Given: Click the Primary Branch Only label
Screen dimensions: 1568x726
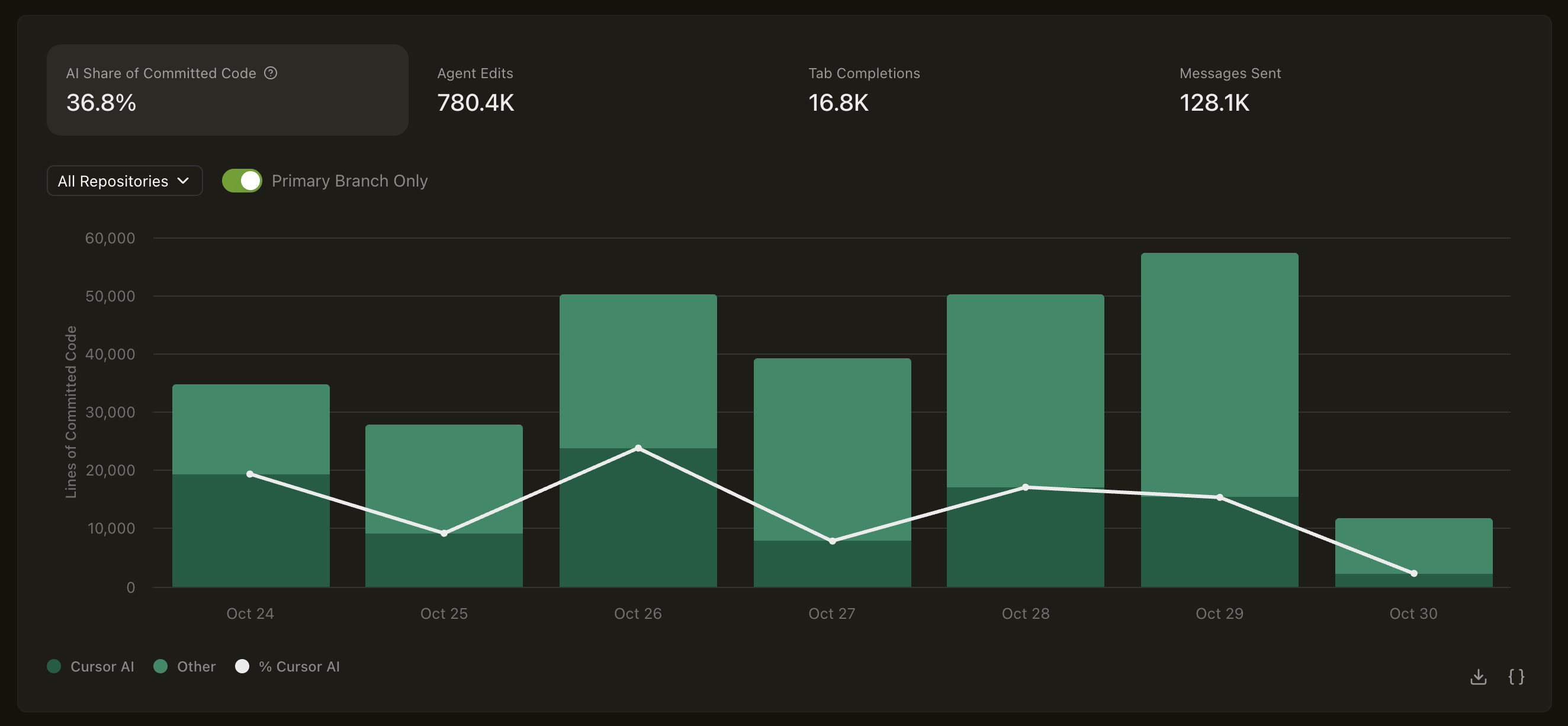Looking at the screenshot, I should pos(349,181).
